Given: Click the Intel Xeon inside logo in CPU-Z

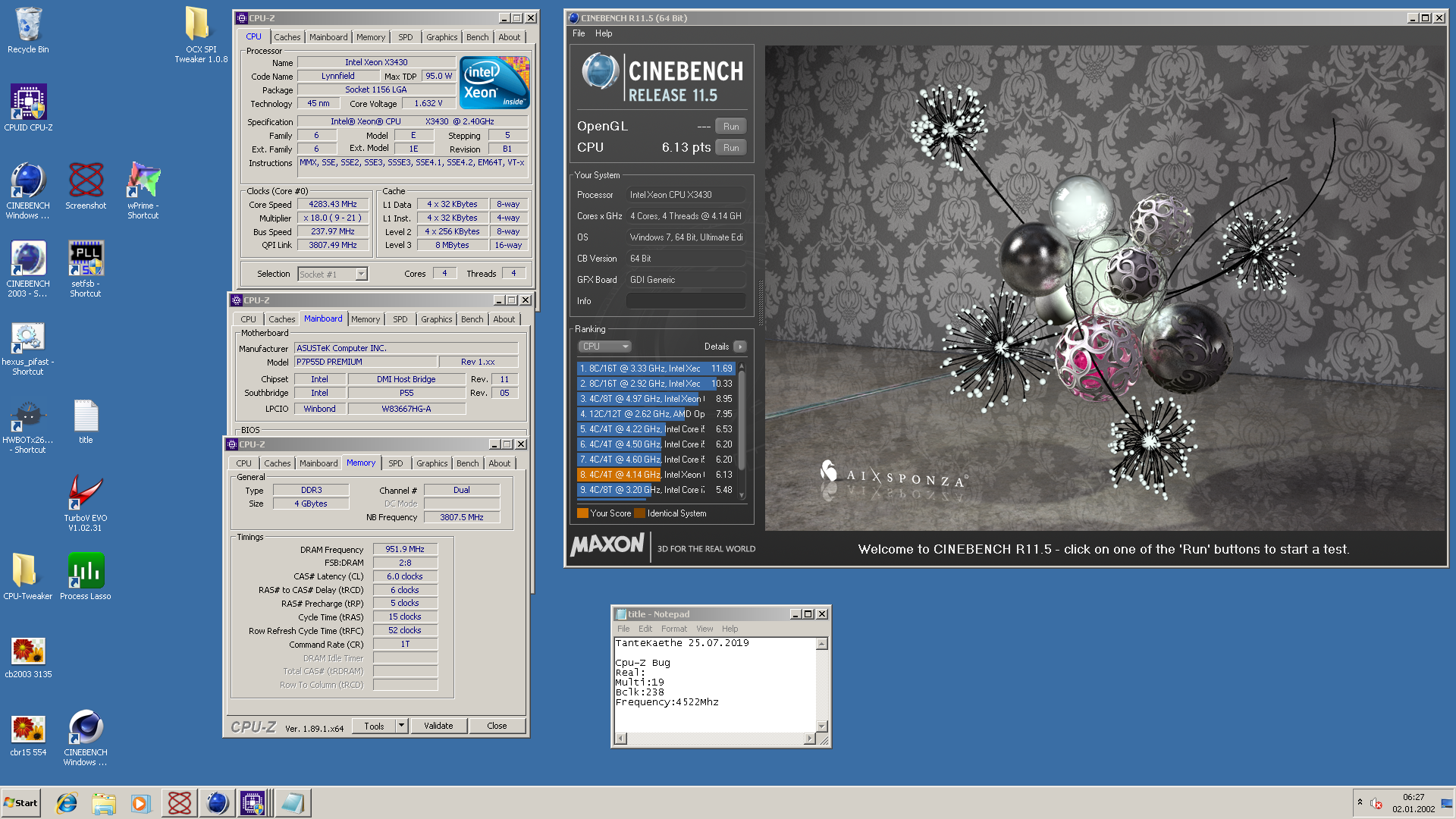Looking at the screenshot, I should coord(494,83).
